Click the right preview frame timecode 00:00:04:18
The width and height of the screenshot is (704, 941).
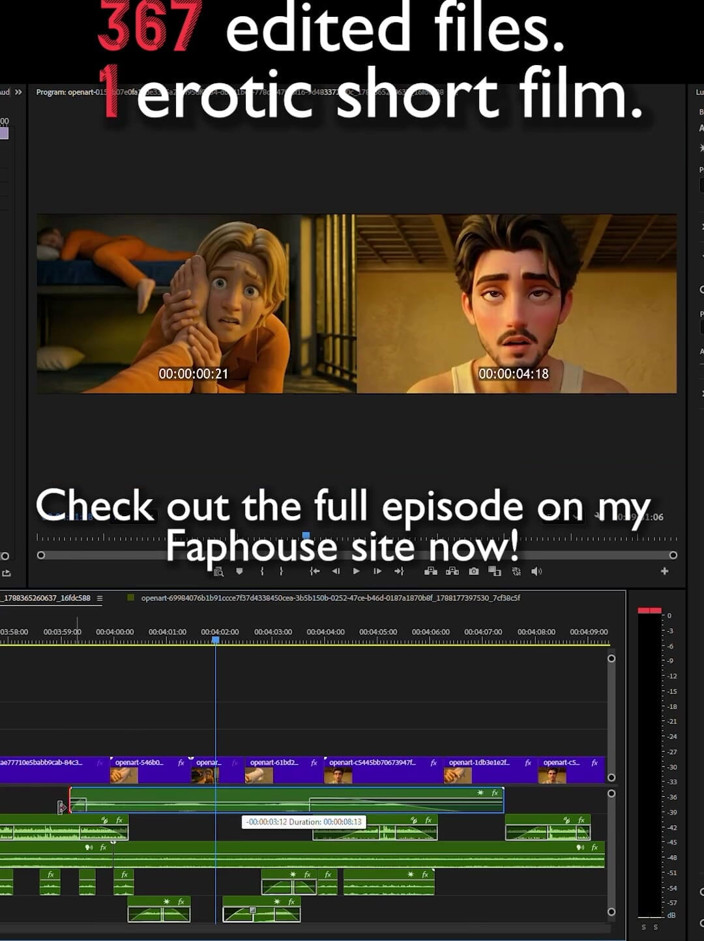pyautogui.click(x=514, y=373)
